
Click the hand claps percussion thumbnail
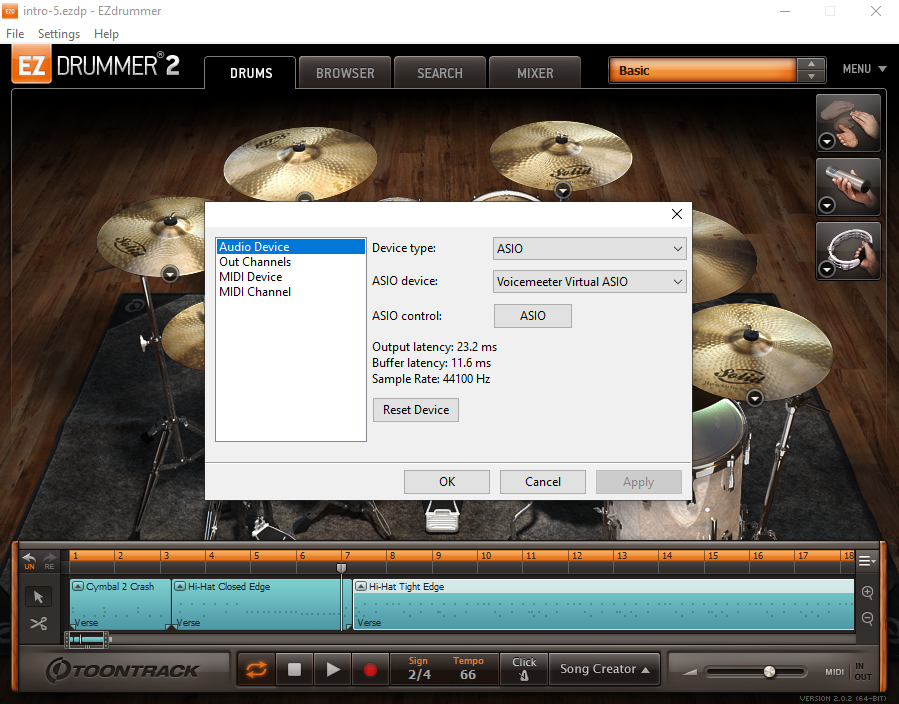848,123
